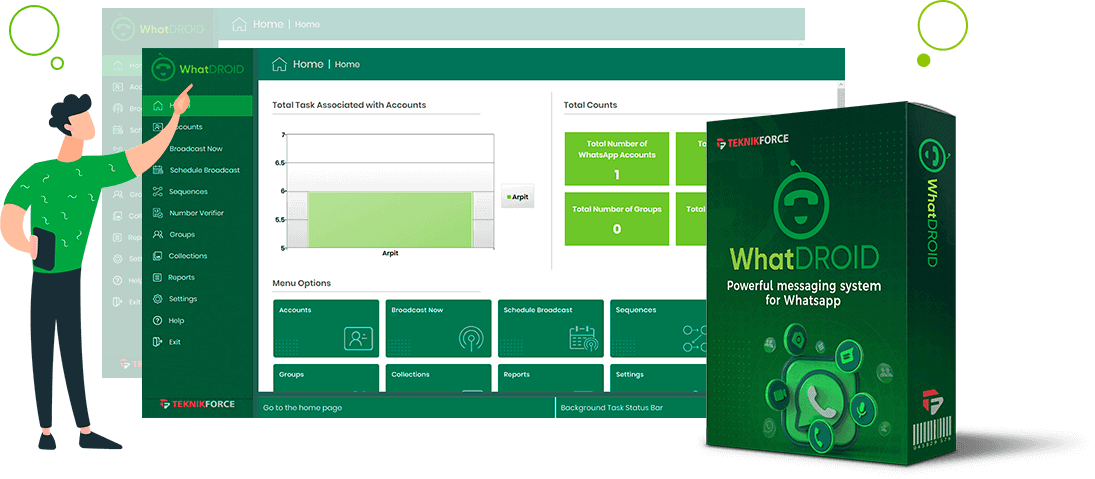This screenshot has width=1095, height=479.
Task: Open Settings using the gear icon
Action: point(158,299)
